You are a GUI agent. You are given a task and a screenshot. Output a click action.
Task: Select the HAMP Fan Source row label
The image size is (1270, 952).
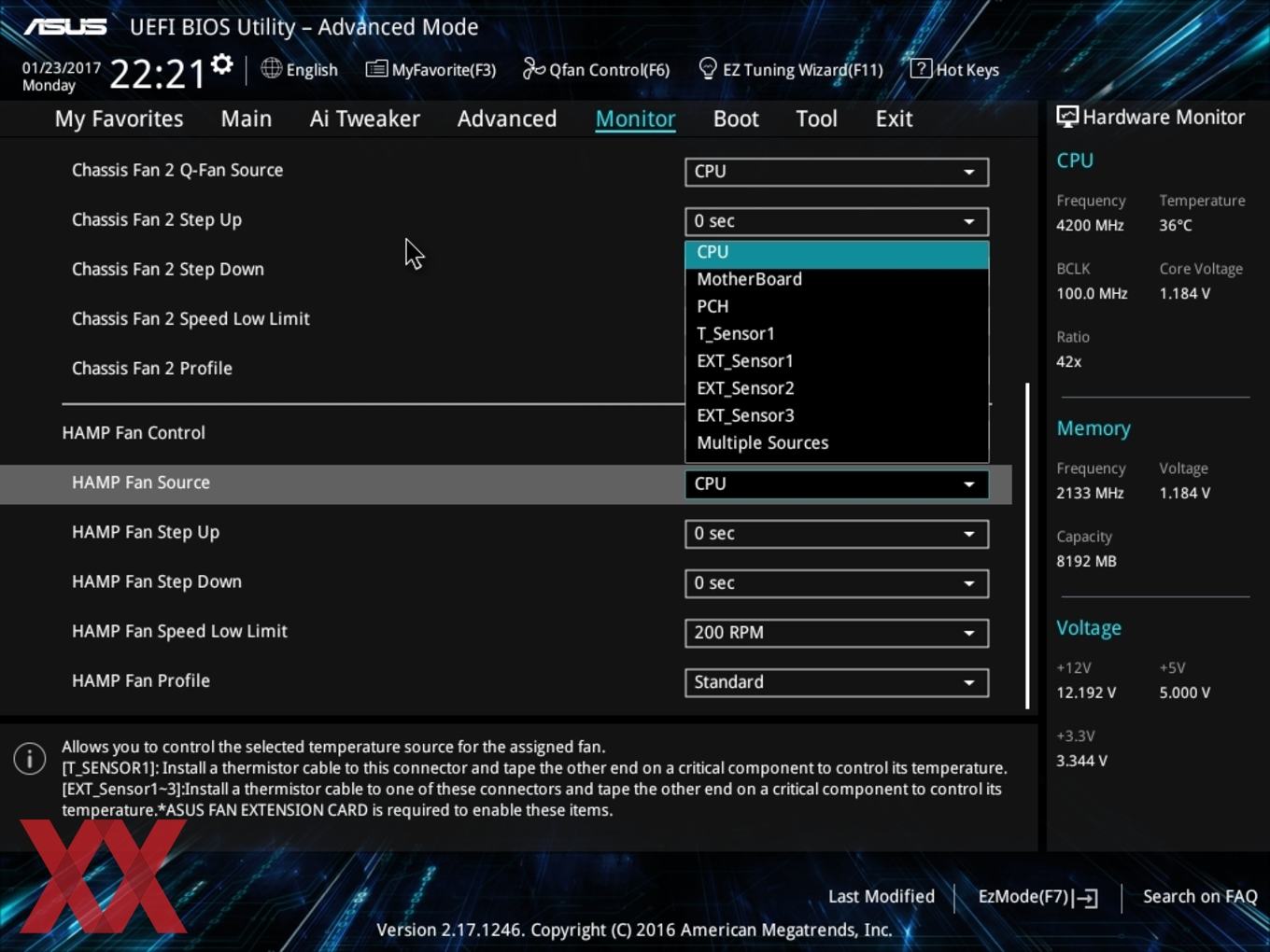[141, 483]
